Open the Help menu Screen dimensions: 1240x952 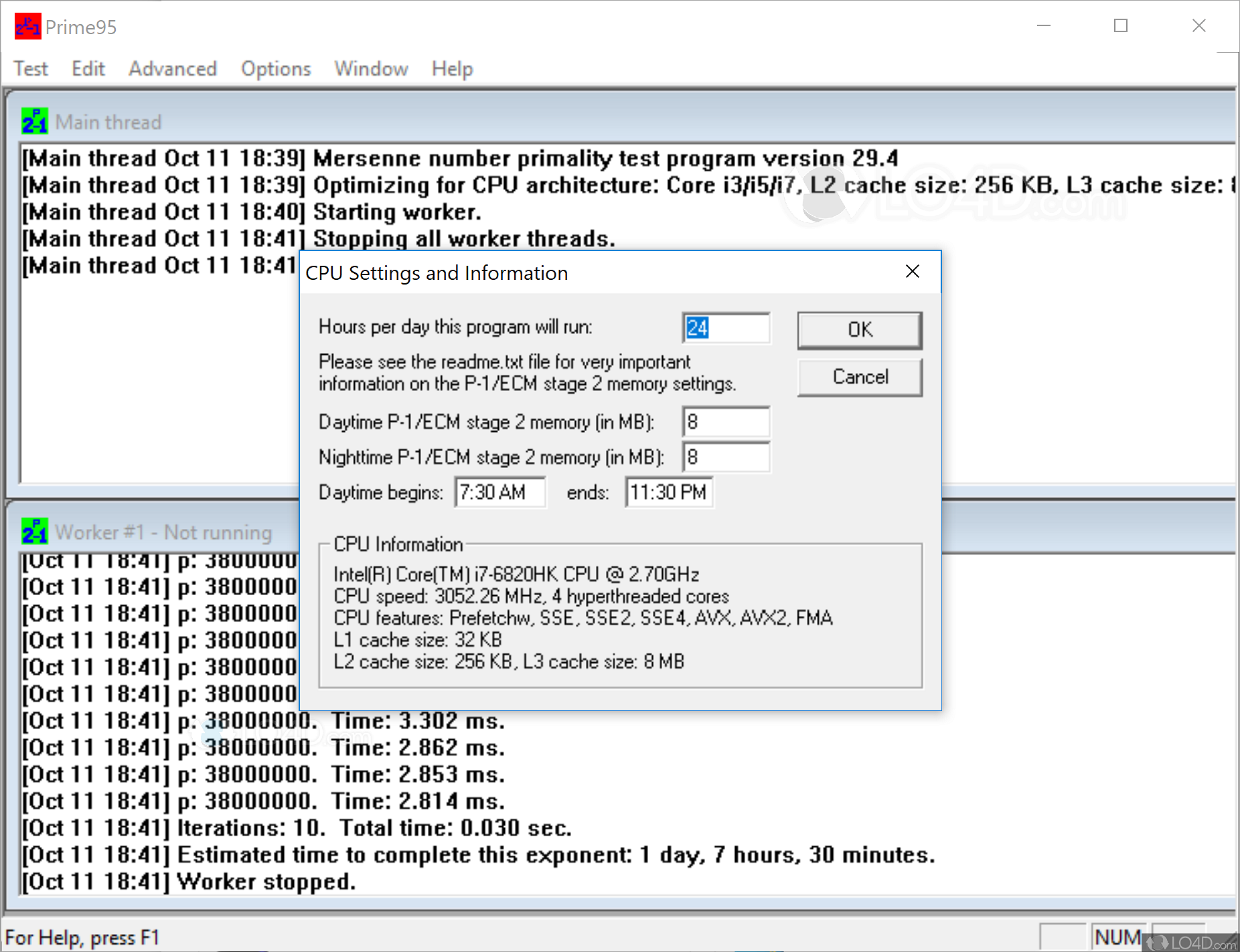click(452, 69)
